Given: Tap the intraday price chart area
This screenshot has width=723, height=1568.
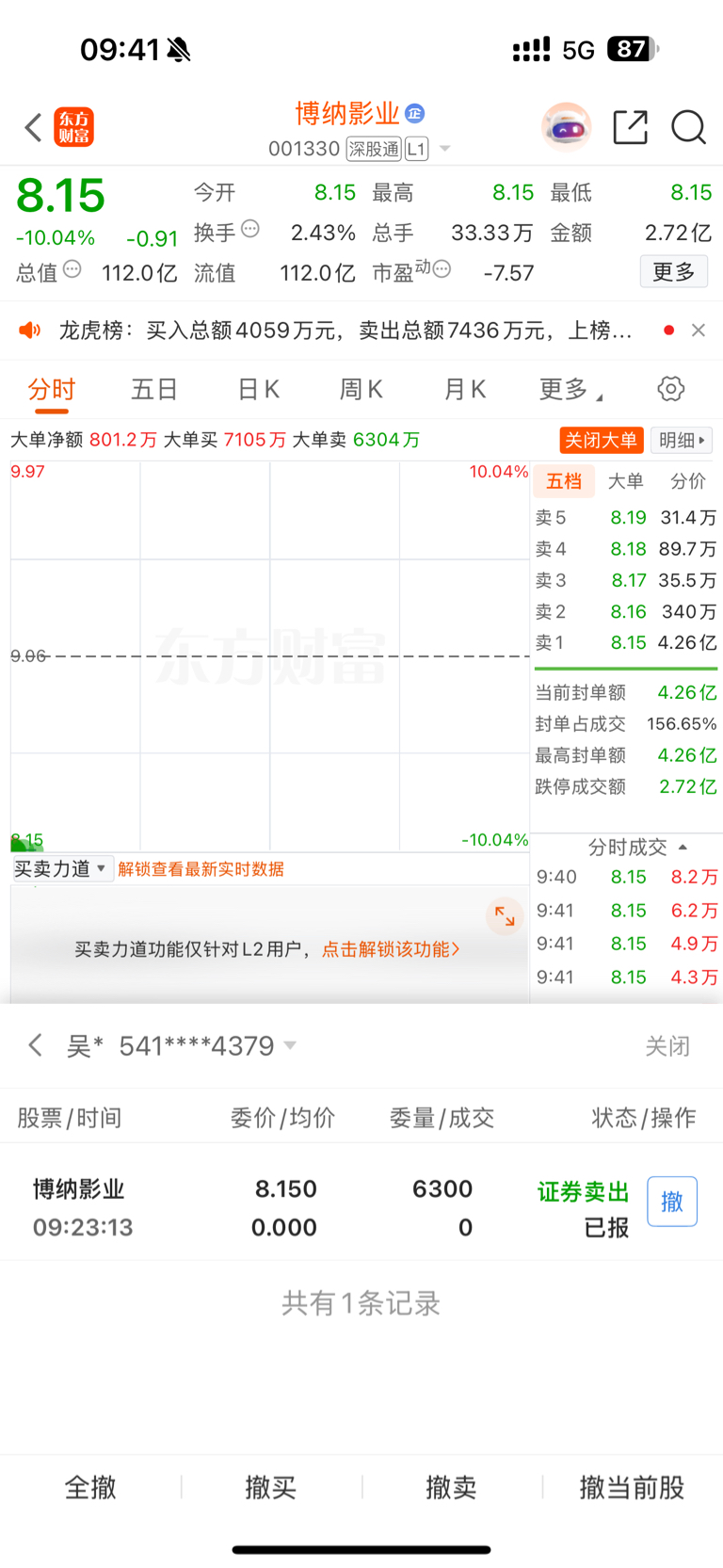Looking at the screenshot, I should pos(269,656).
